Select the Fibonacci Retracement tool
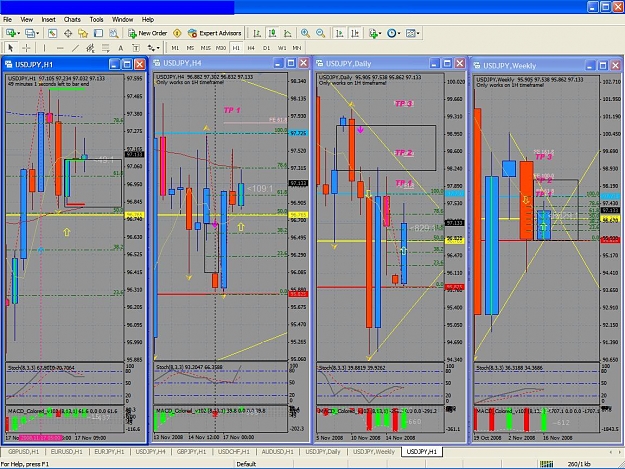Screen dimensions: 625x469 pyautogui.click(x=105, y=48)
